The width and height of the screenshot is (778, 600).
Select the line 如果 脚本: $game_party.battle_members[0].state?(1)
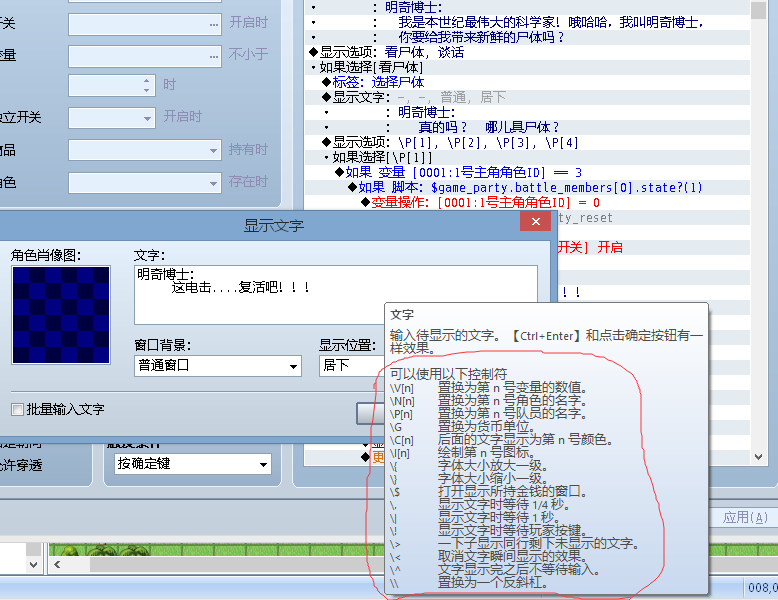coord(527,188)
